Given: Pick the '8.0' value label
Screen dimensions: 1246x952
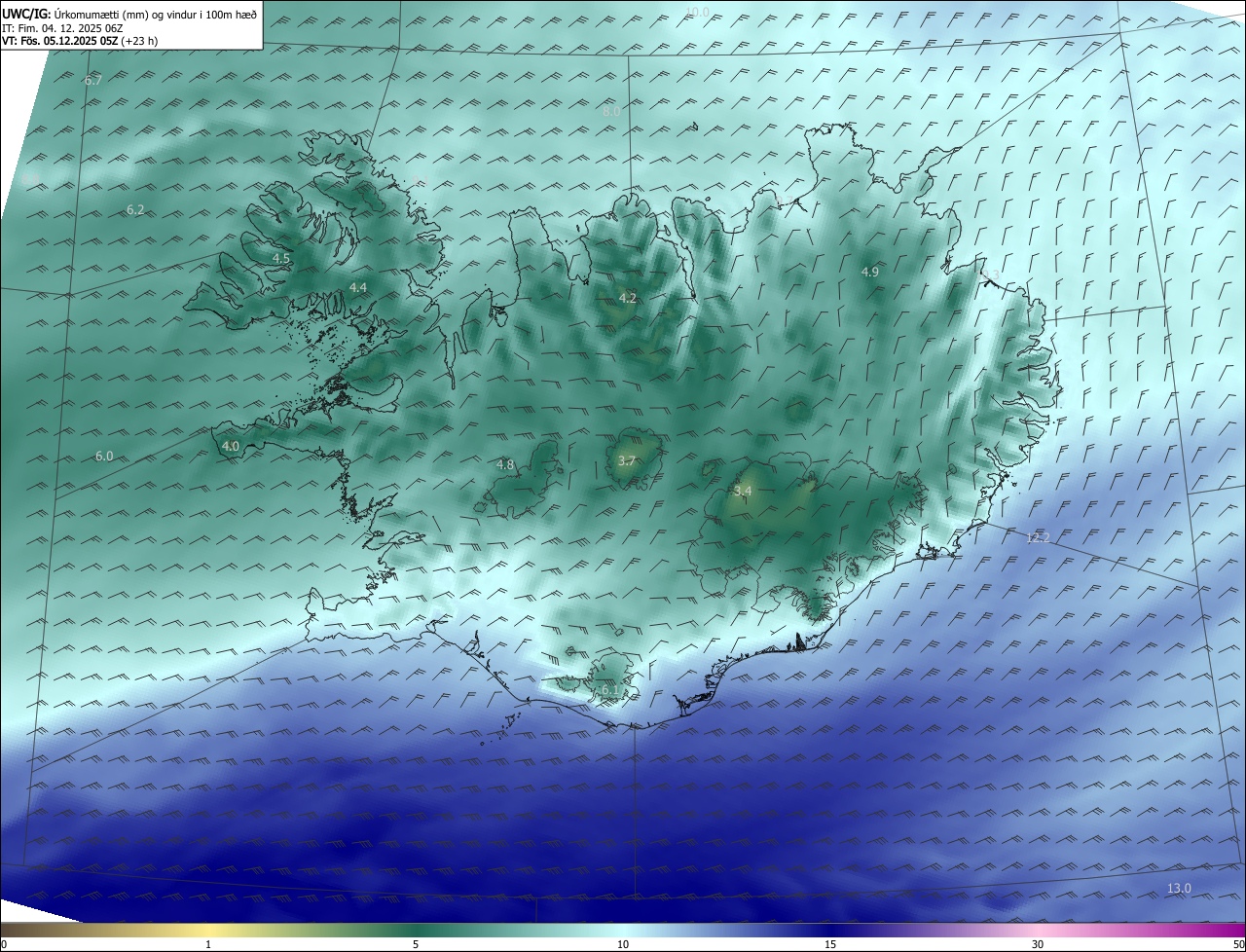Looking at the screenshot, I should point(611,112).
